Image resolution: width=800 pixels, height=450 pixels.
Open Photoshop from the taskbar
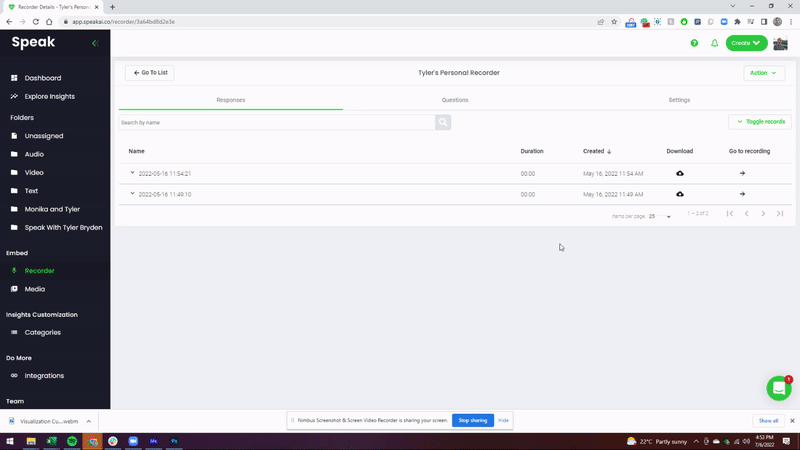click(174, 441)
